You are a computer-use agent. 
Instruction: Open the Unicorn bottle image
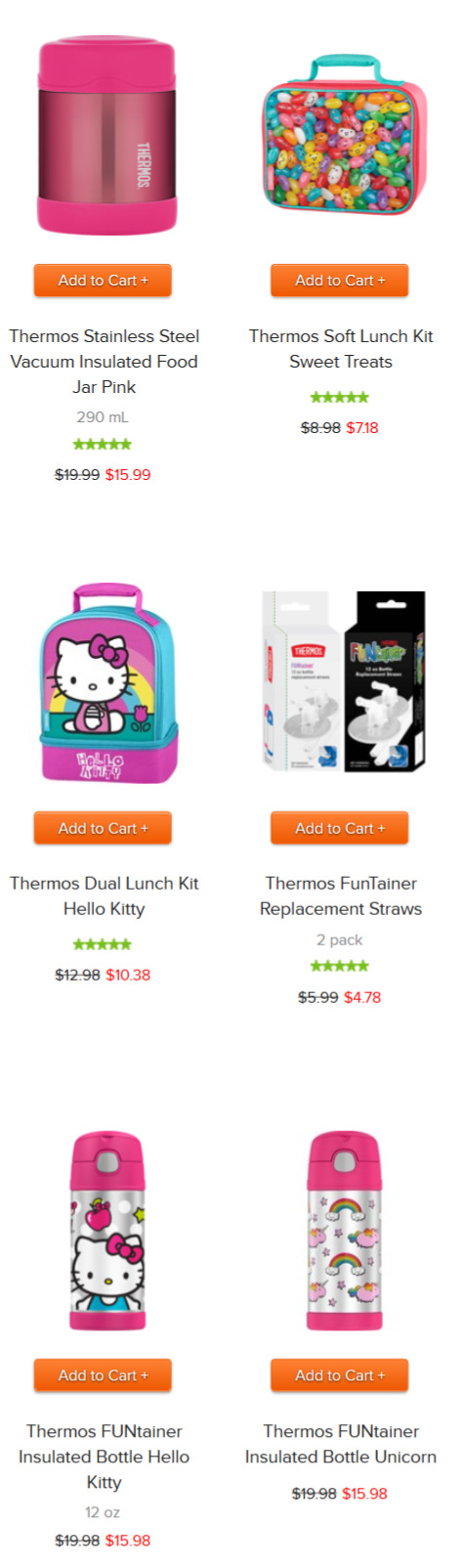pyautogui.click(x=344, y=1231)
